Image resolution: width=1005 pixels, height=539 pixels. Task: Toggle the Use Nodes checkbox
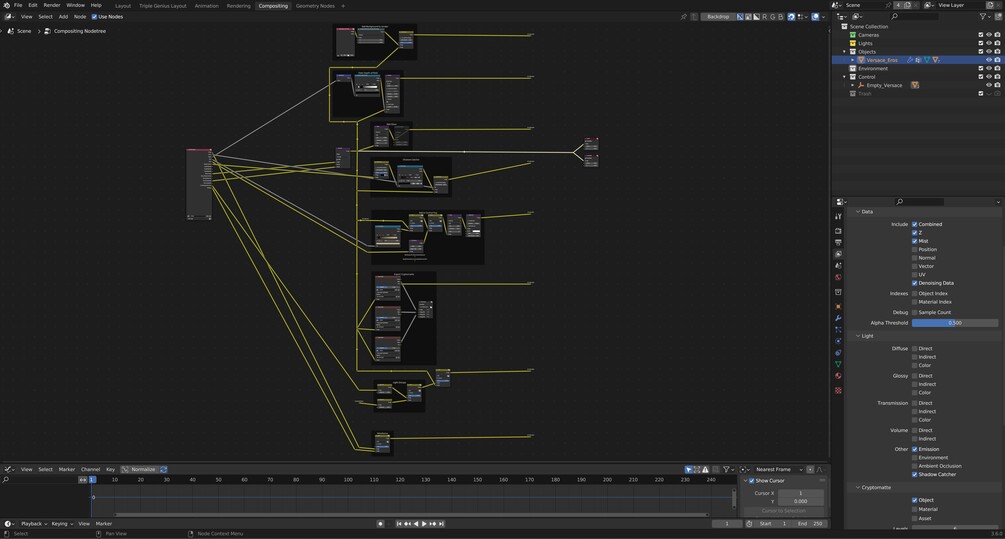click(94, 17)
